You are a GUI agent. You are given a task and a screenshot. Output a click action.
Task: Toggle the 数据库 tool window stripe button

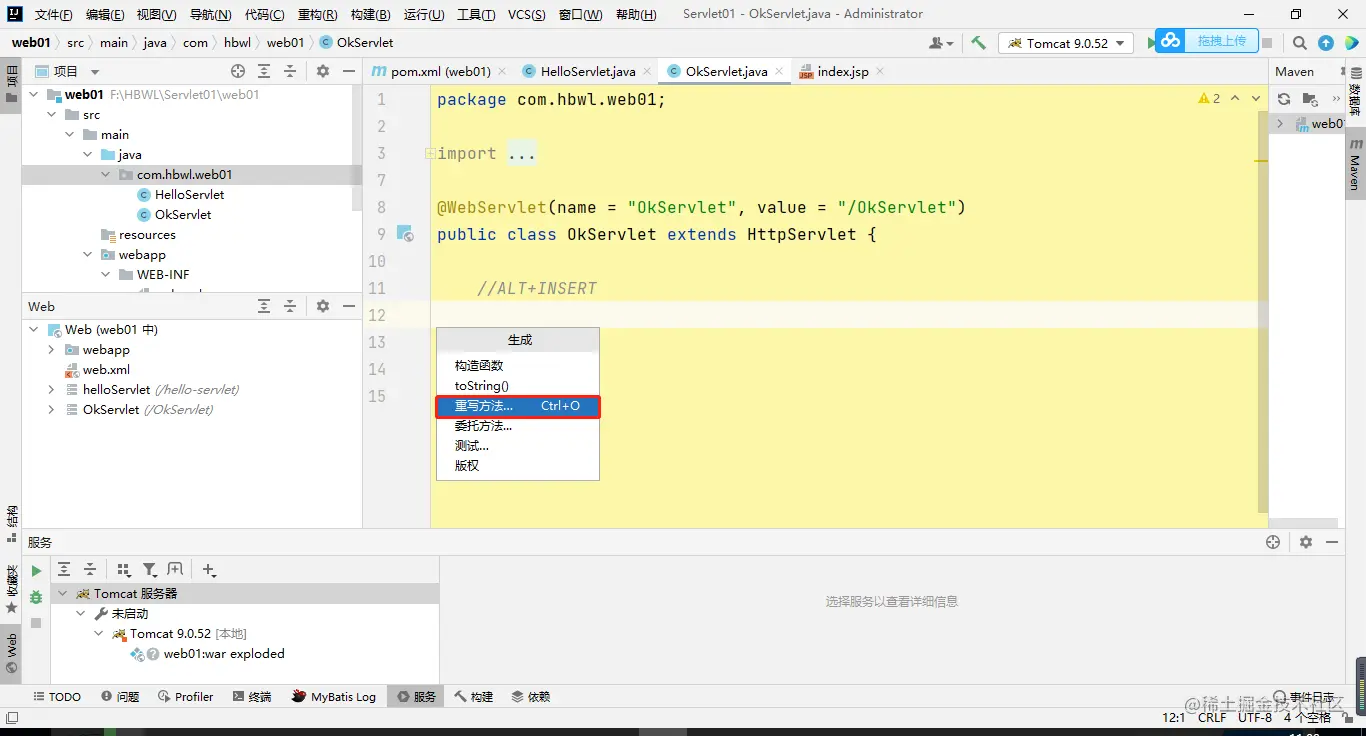pos(1355,92)
